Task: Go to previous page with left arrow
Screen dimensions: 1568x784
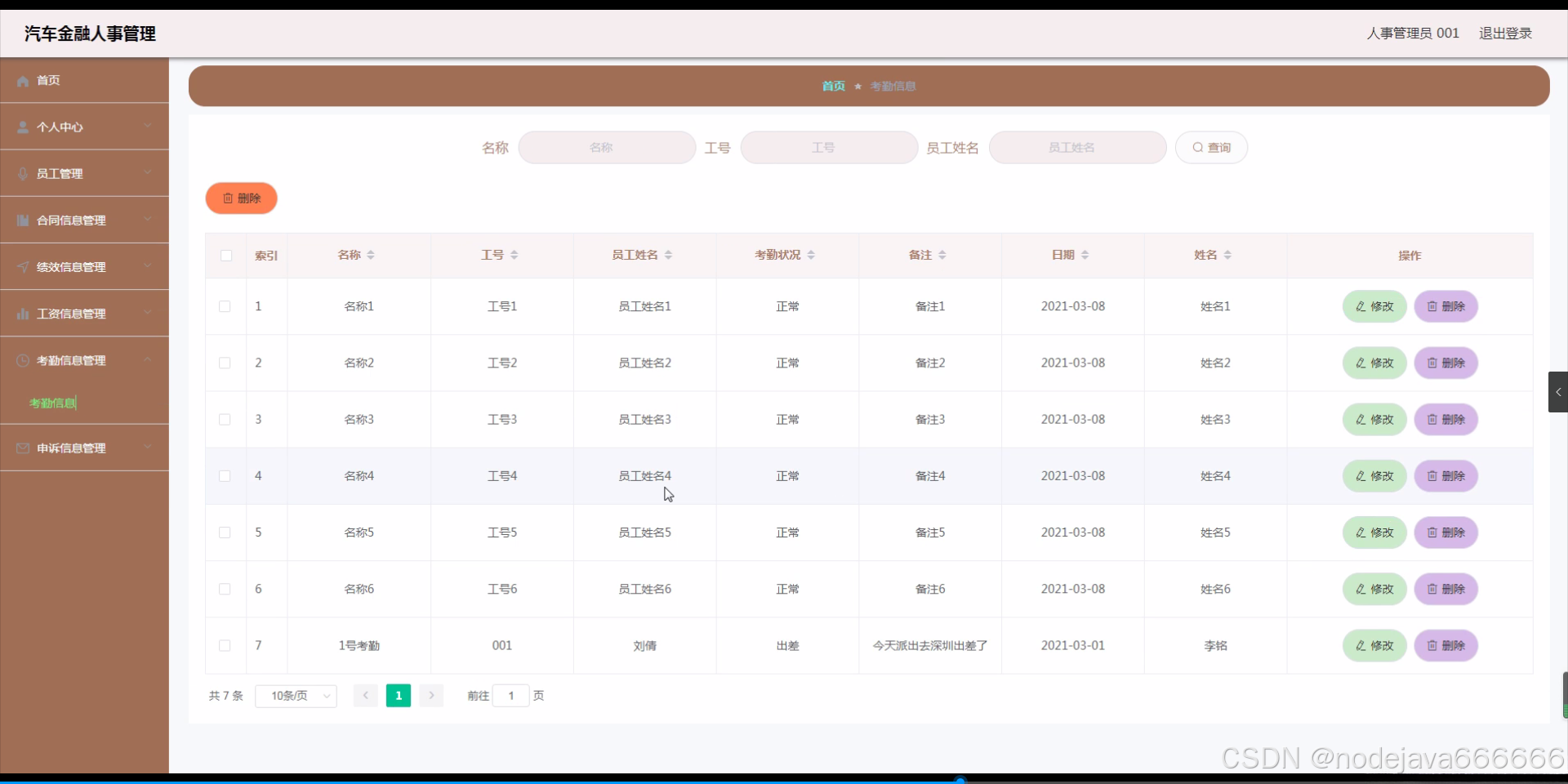Action: point(365,696)
